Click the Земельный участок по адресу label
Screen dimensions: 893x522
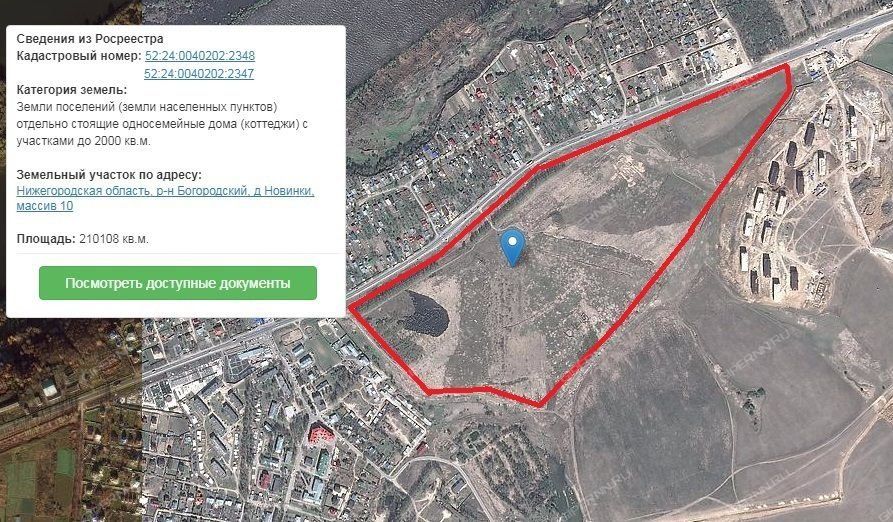(109, 174)
